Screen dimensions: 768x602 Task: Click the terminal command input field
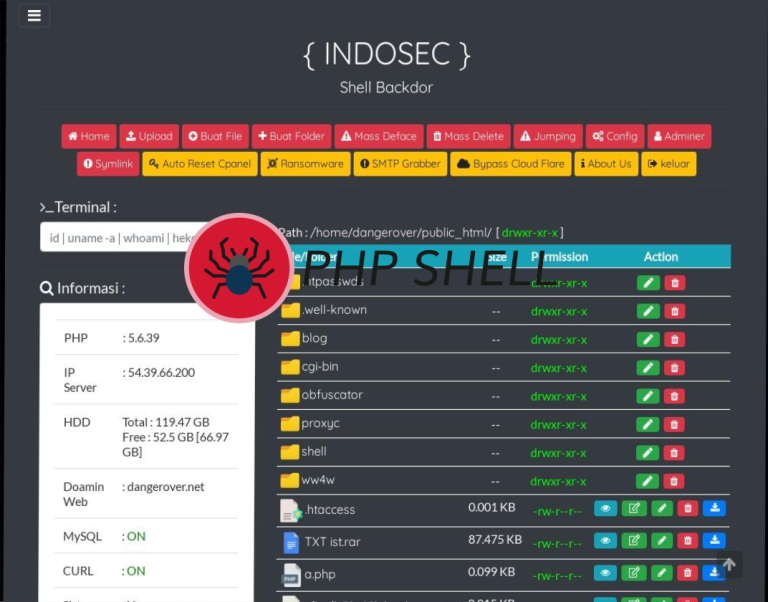(x=115, y=237)
